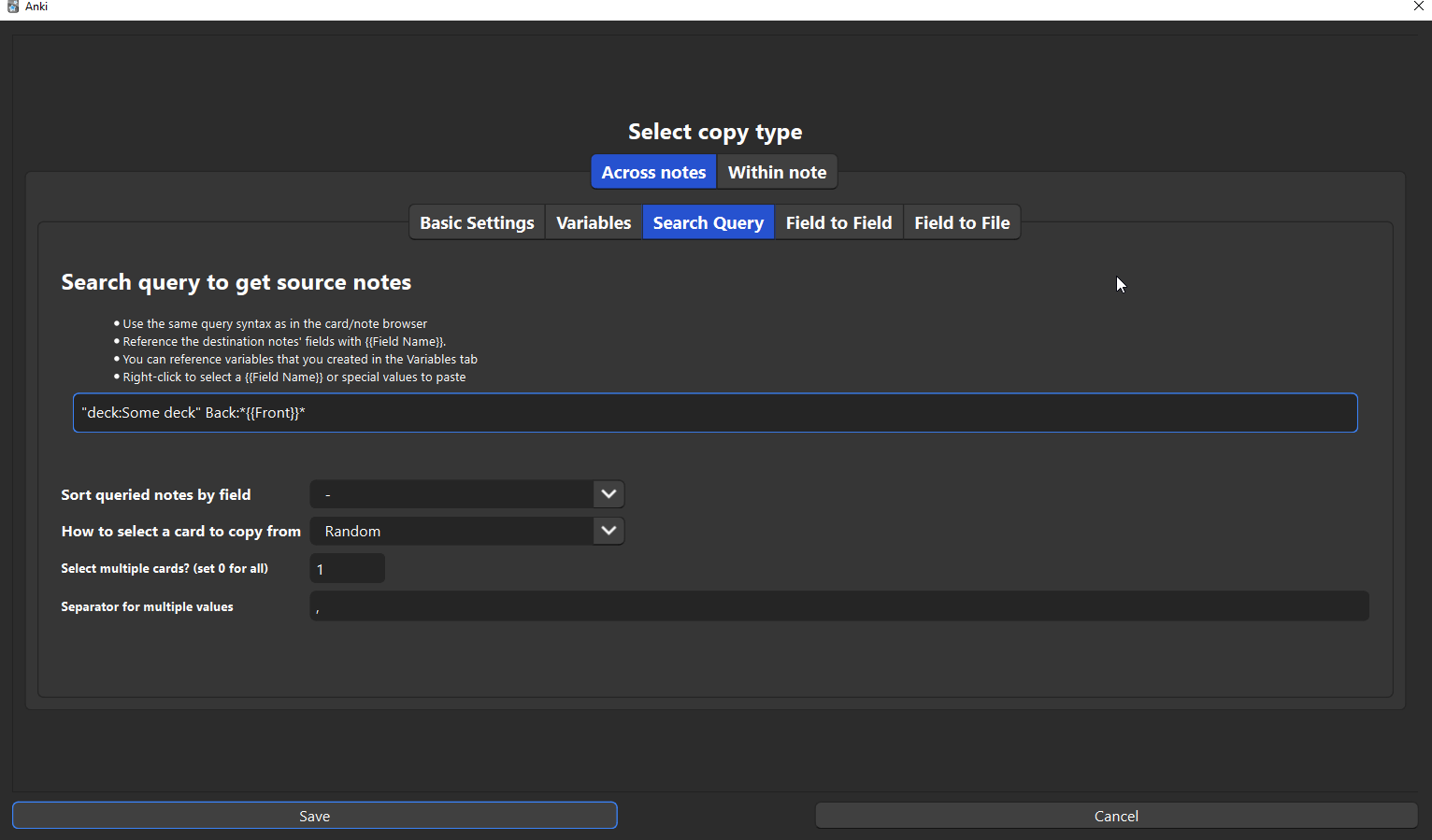Go to the Field to Field tab
The width and height of the screenshot is (1432, 840).
tap(838, 222)
